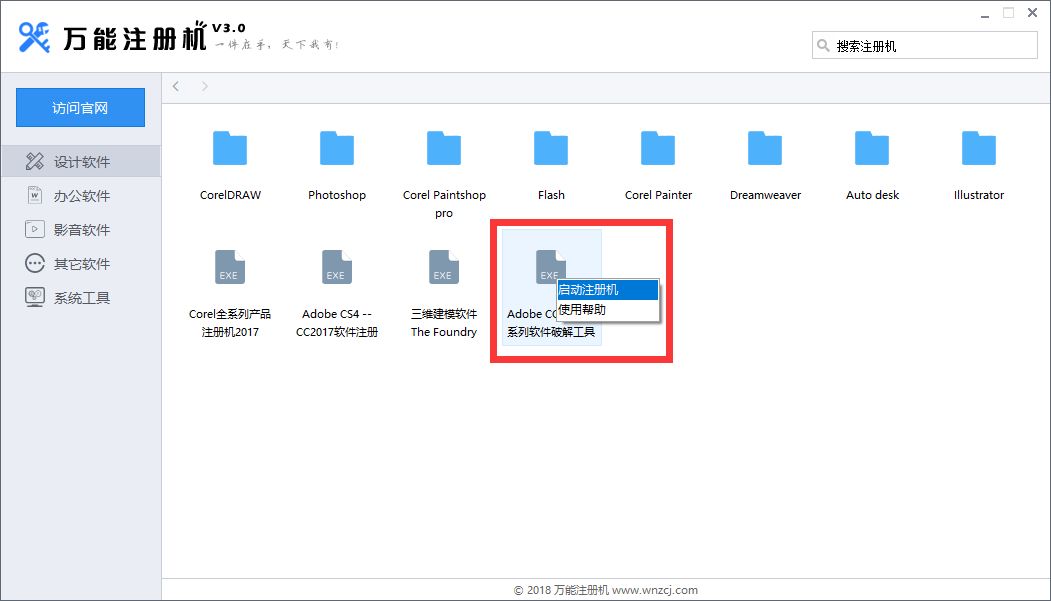
Task: Open the Auto desk folder
Action: click(x=872, y=149)
